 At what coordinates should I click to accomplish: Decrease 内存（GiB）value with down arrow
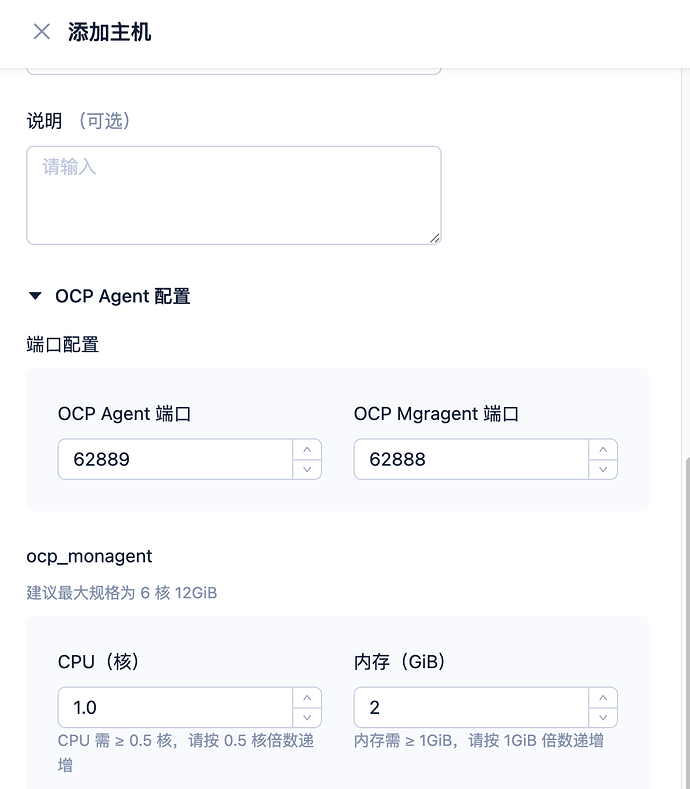pyautogui.click(x=603, y=717)
